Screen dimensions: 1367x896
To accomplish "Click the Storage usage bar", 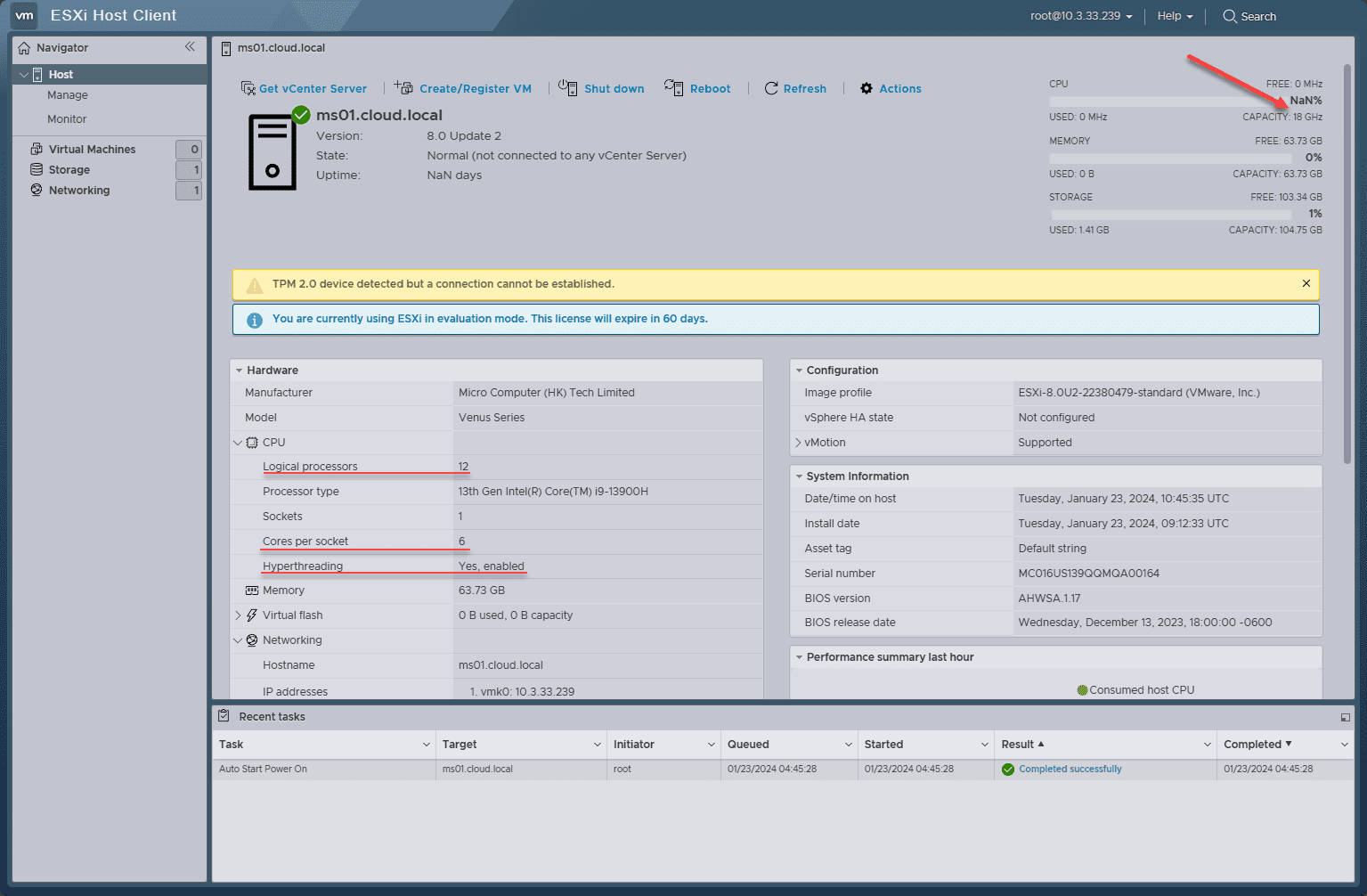I will (1171, 215).
